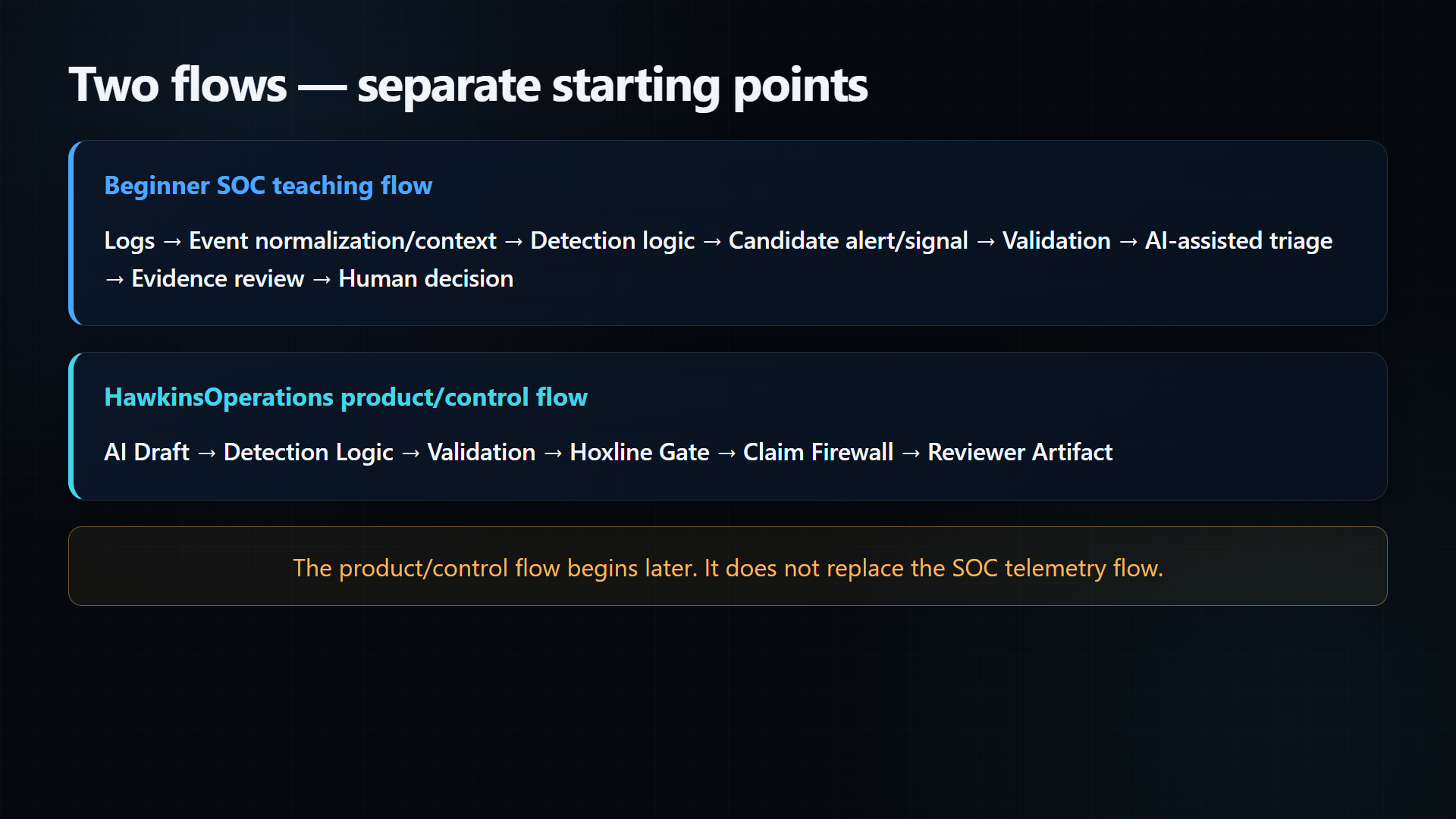Click the 'AI-assisted triage' step

pos(1238,241)
